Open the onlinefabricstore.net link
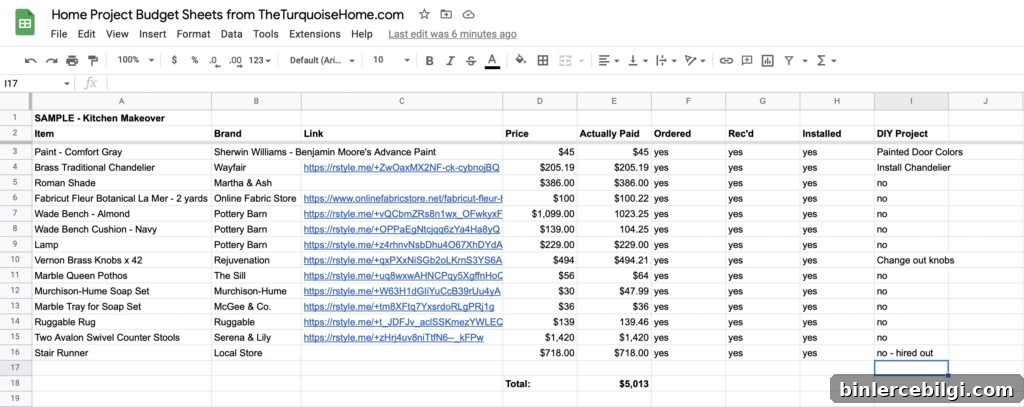The height and width of the screenshot is (407, 1024). 403,198
